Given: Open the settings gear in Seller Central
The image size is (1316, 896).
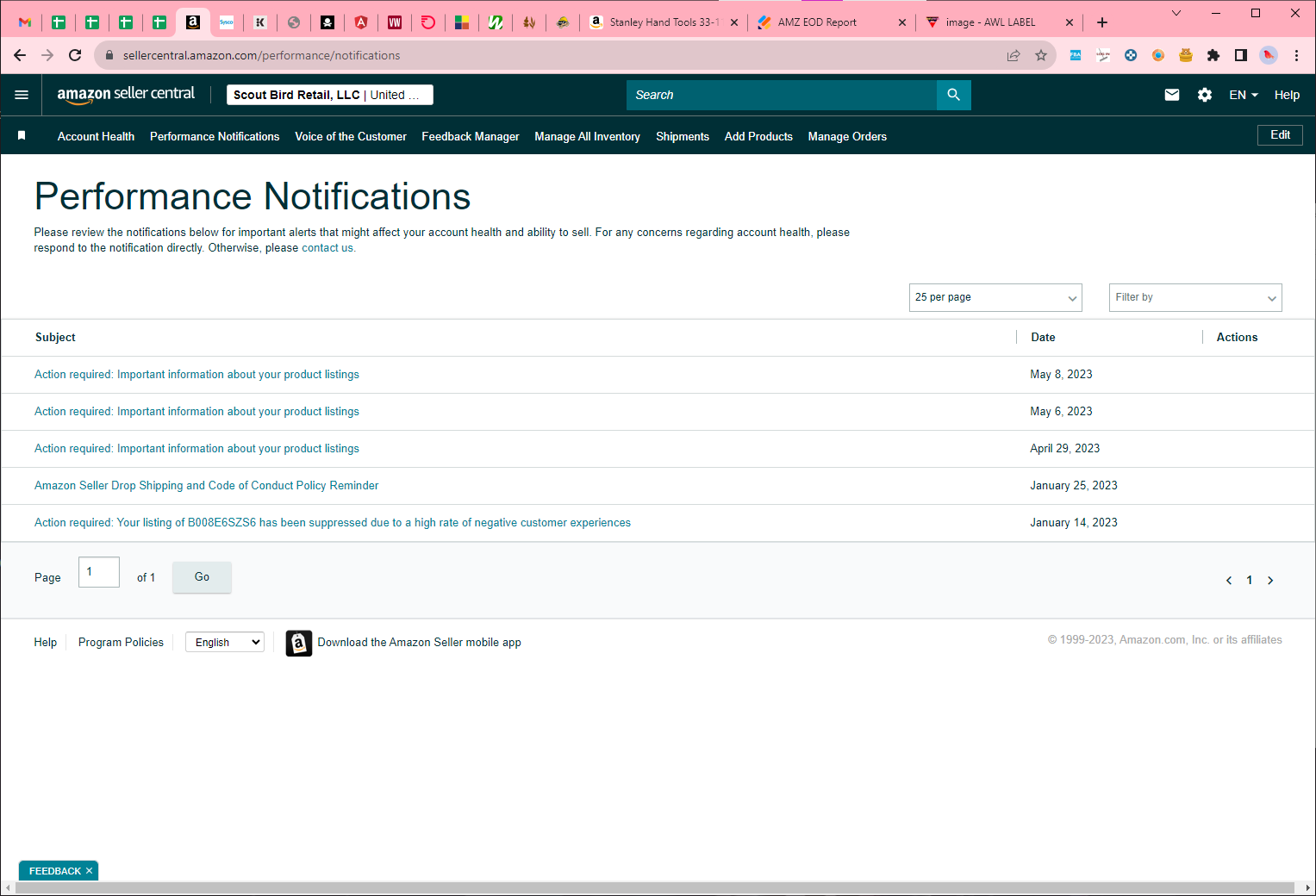Looking at the screenshot, I should pyautogui.click(x=1205, y=95).
